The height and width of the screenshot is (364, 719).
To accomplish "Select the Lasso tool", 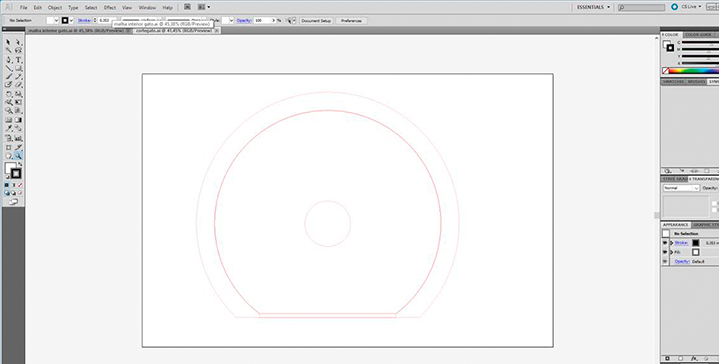I will click(18, 50).
